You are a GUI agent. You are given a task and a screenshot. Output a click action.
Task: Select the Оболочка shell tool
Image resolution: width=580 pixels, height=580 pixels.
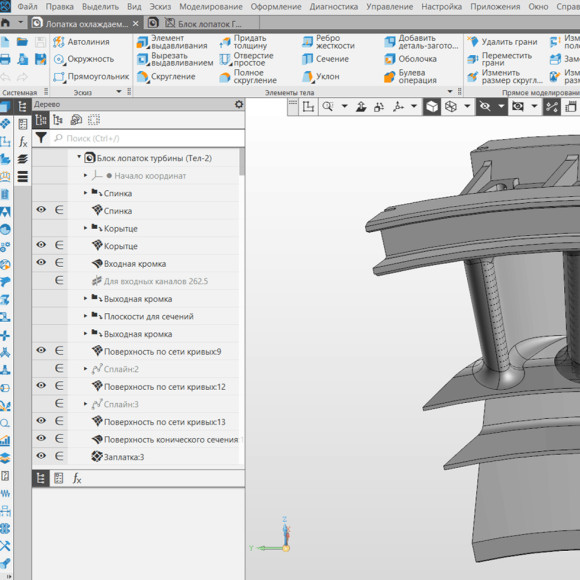pyautogui.click(x=410, y=59)
